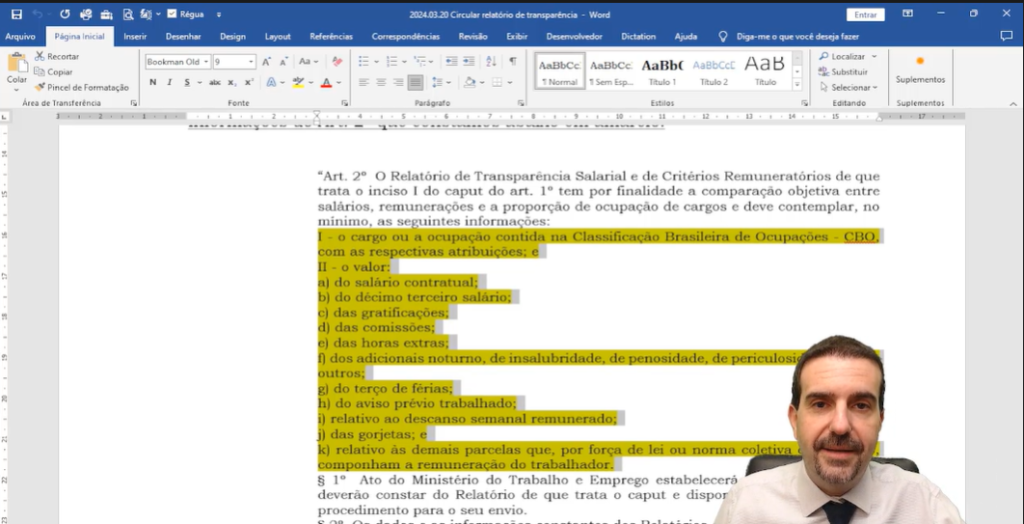This screenshot has height=524, width=1024.
Task: Click the Save icon in quick access toolbar
Action: click(14, 14)
